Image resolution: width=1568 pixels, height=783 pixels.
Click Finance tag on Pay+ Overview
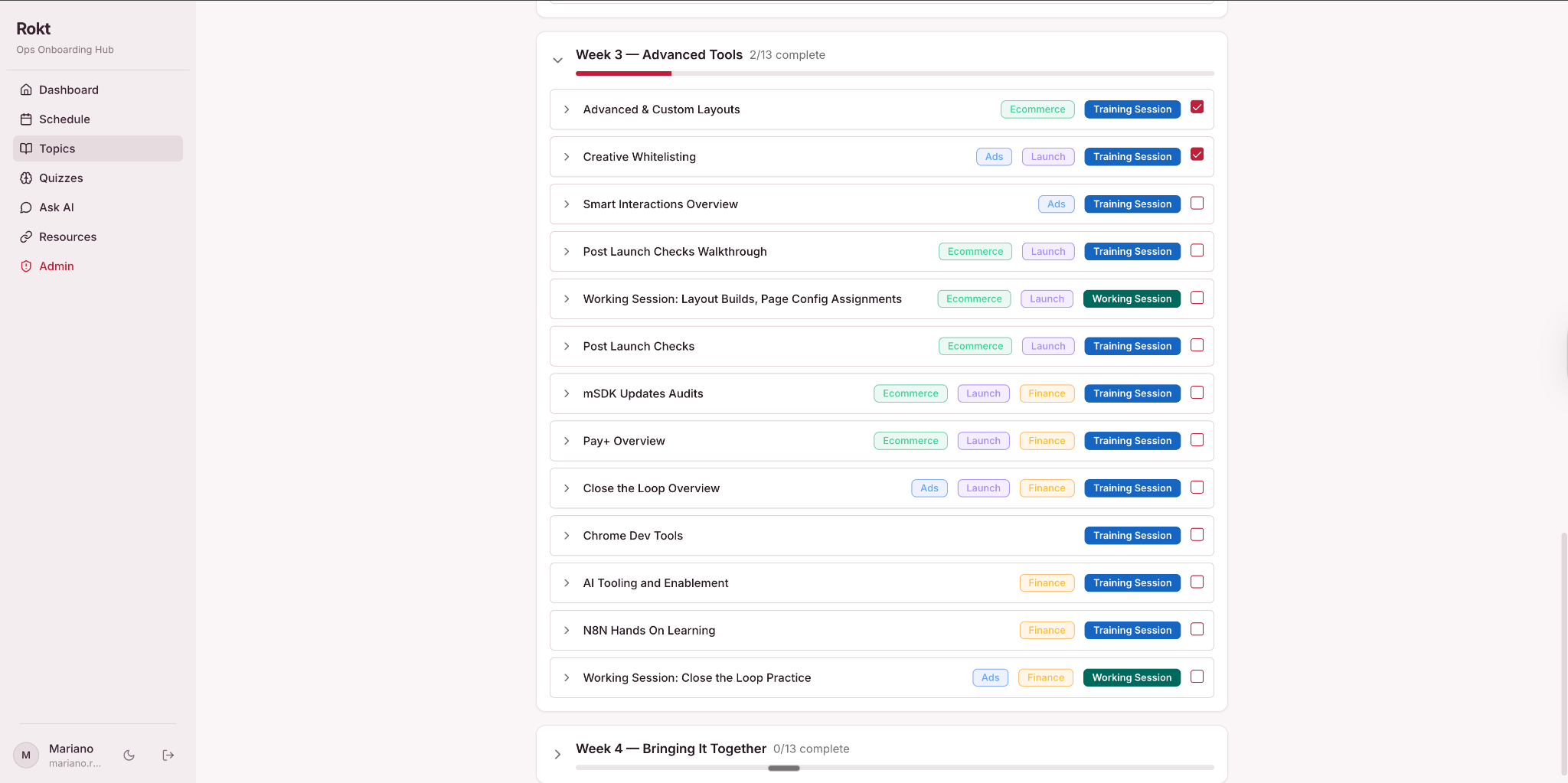tap(1047, 441)
